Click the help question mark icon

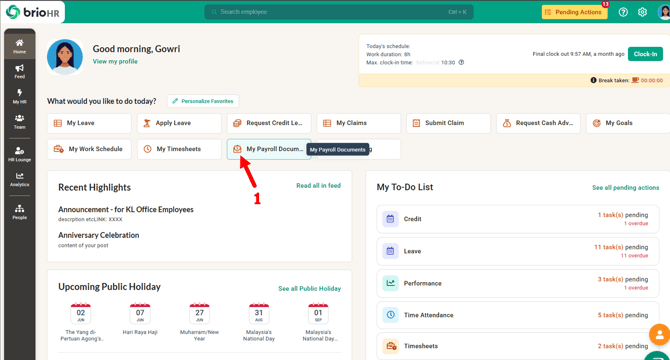click(623, 12)
